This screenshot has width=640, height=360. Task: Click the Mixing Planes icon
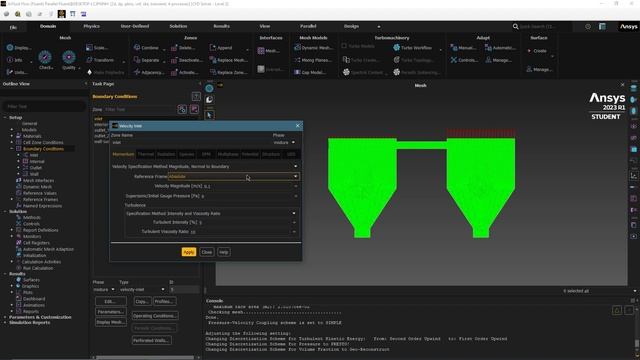point(298,60)
